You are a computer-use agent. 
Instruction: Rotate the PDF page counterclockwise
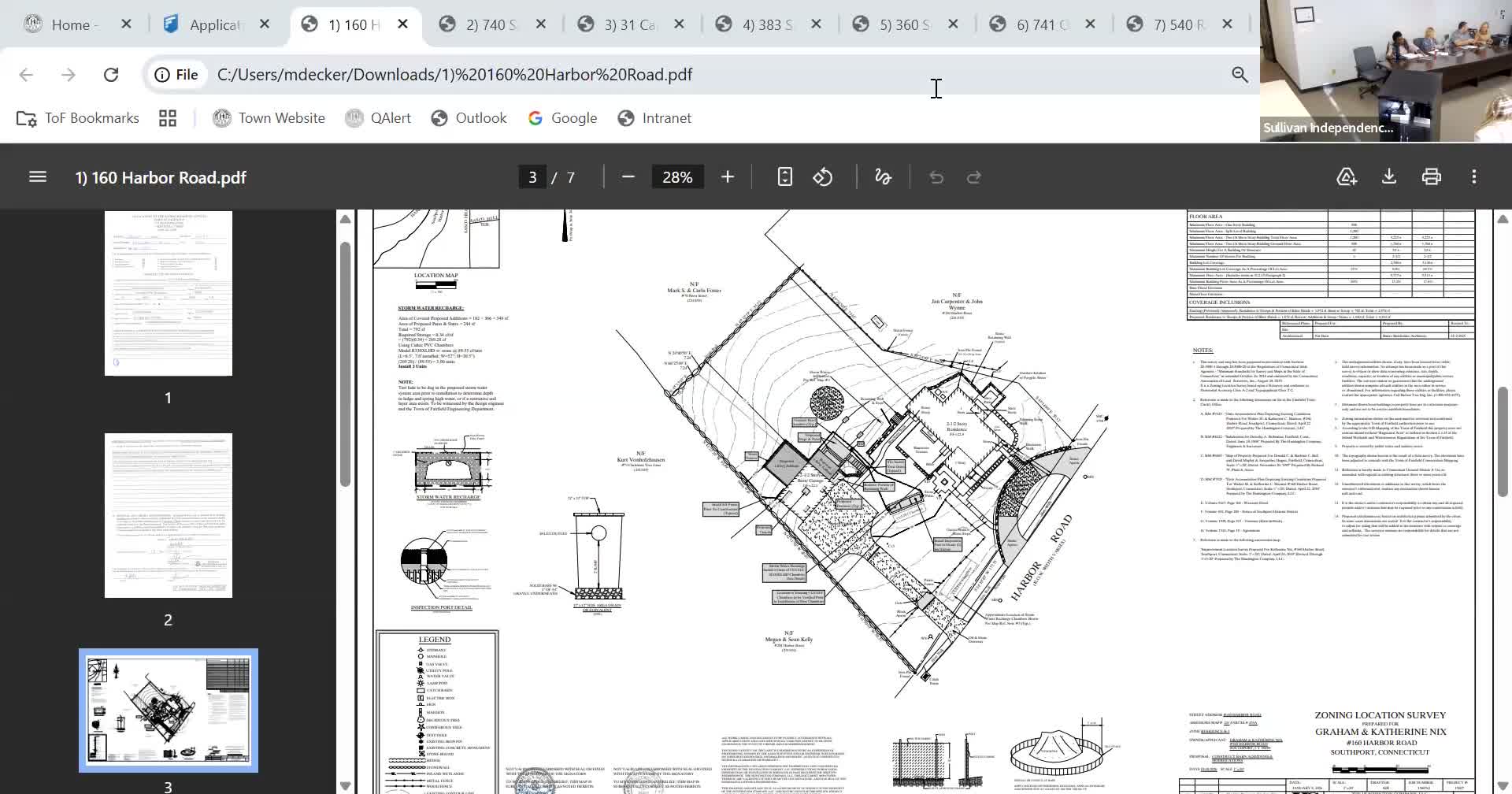824,176
